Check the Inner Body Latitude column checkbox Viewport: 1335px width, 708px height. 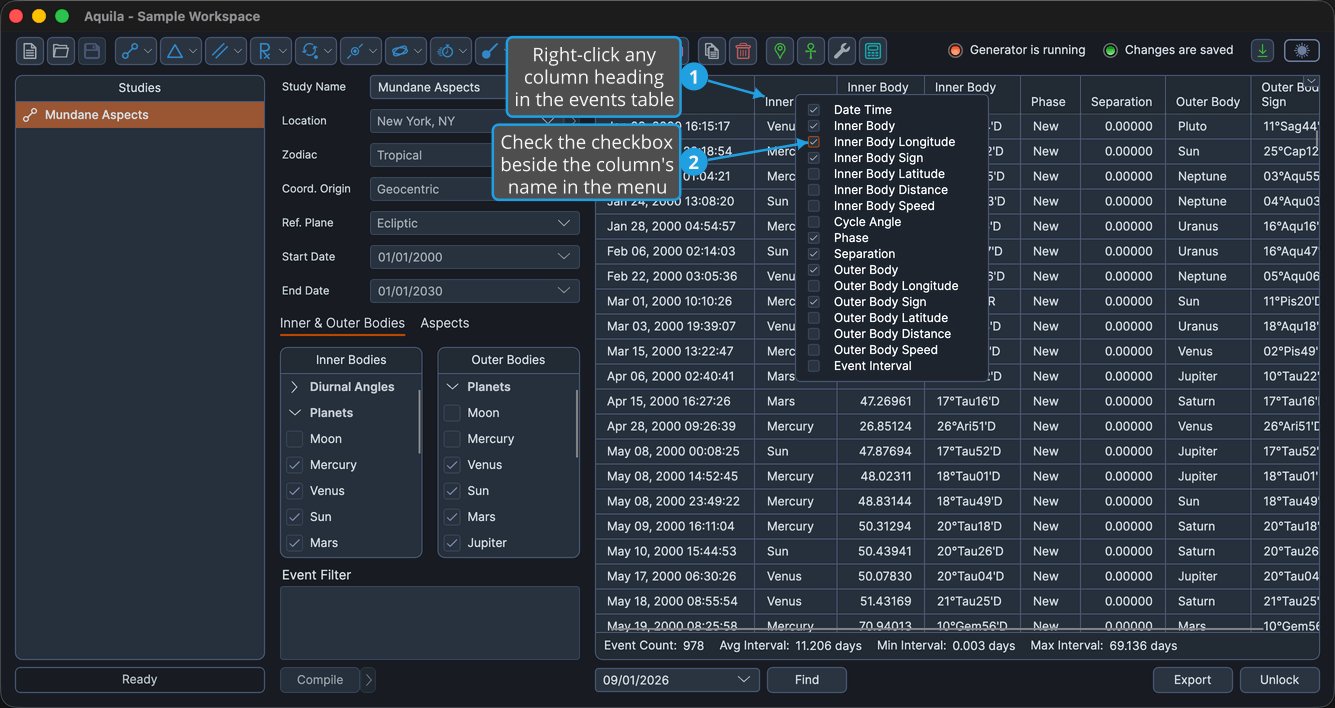point(814,174)
